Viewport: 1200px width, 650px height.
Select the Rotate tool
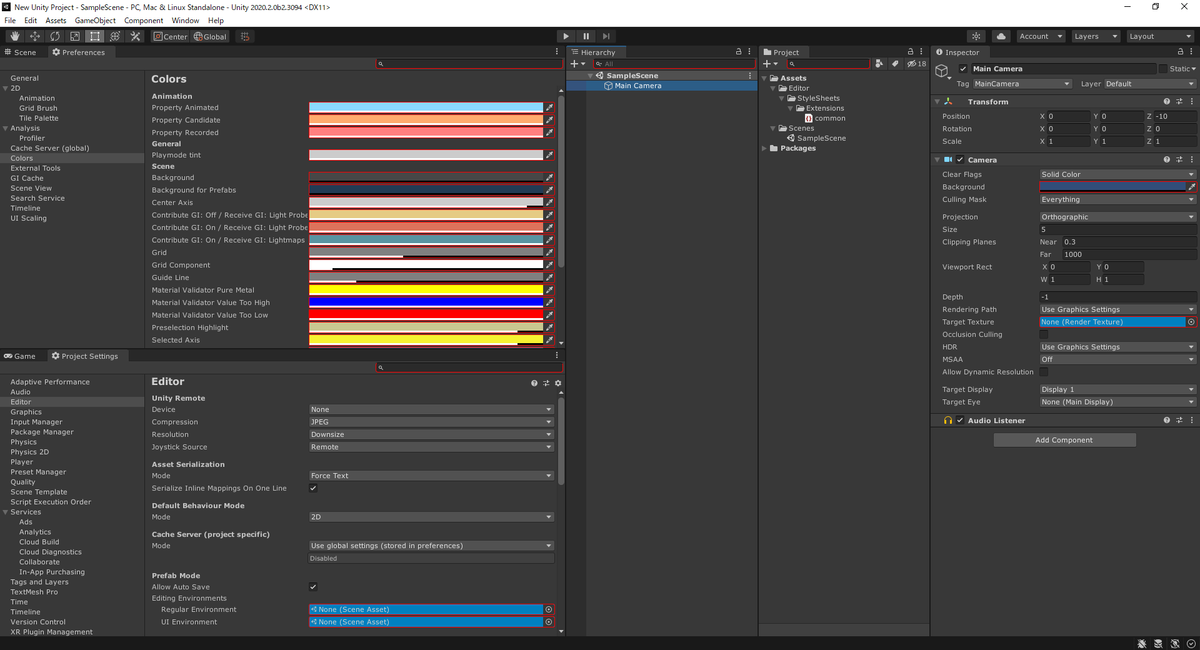(x=55, y=36)
